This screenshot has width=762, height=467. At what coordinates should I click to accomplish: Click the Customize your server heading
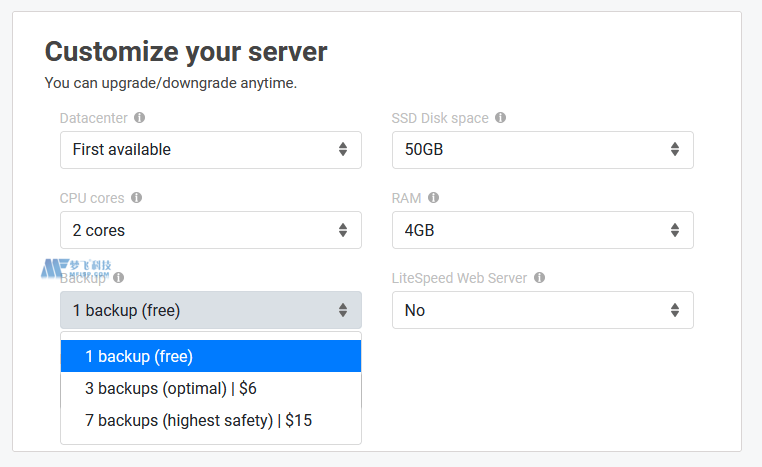click(x=186, y=52)
